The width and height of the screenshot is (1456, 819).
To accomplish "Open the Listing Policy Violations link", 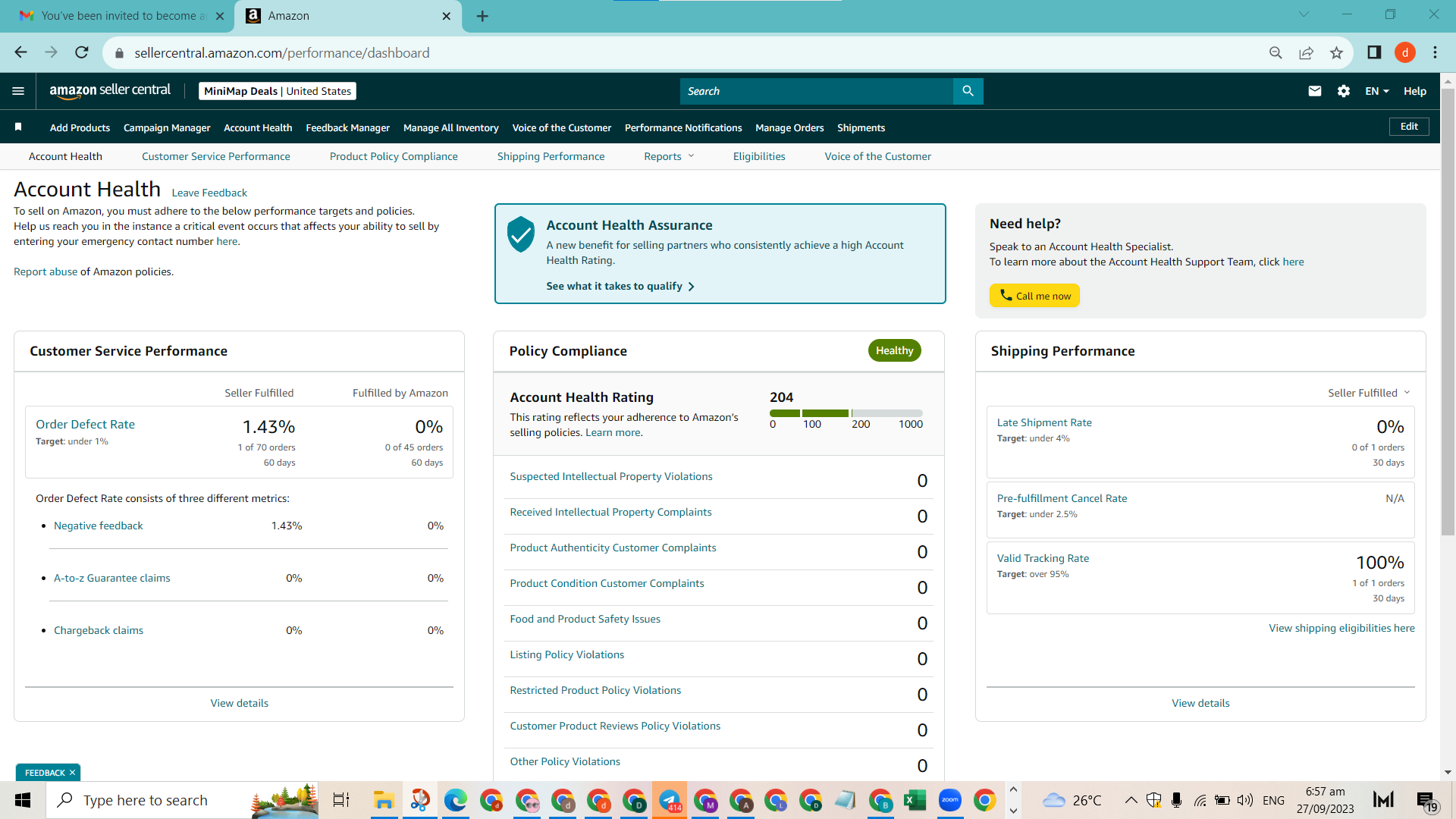I will click(567, 654).
